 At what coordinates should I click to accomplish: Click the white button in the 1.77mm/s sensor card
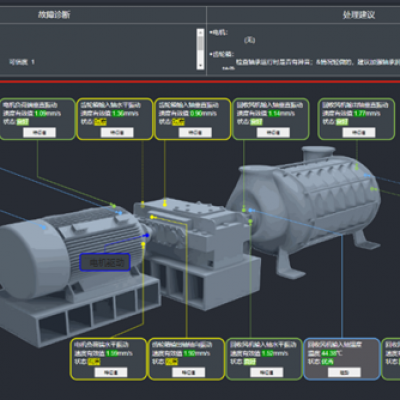[x=359, y=132]
